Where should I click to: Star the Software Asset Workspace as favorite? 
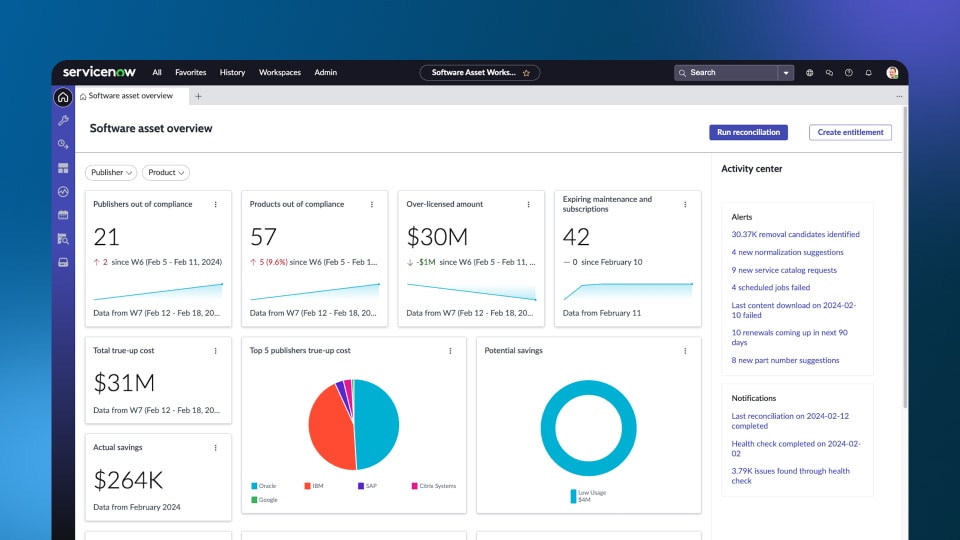click(x=526, y=73)
